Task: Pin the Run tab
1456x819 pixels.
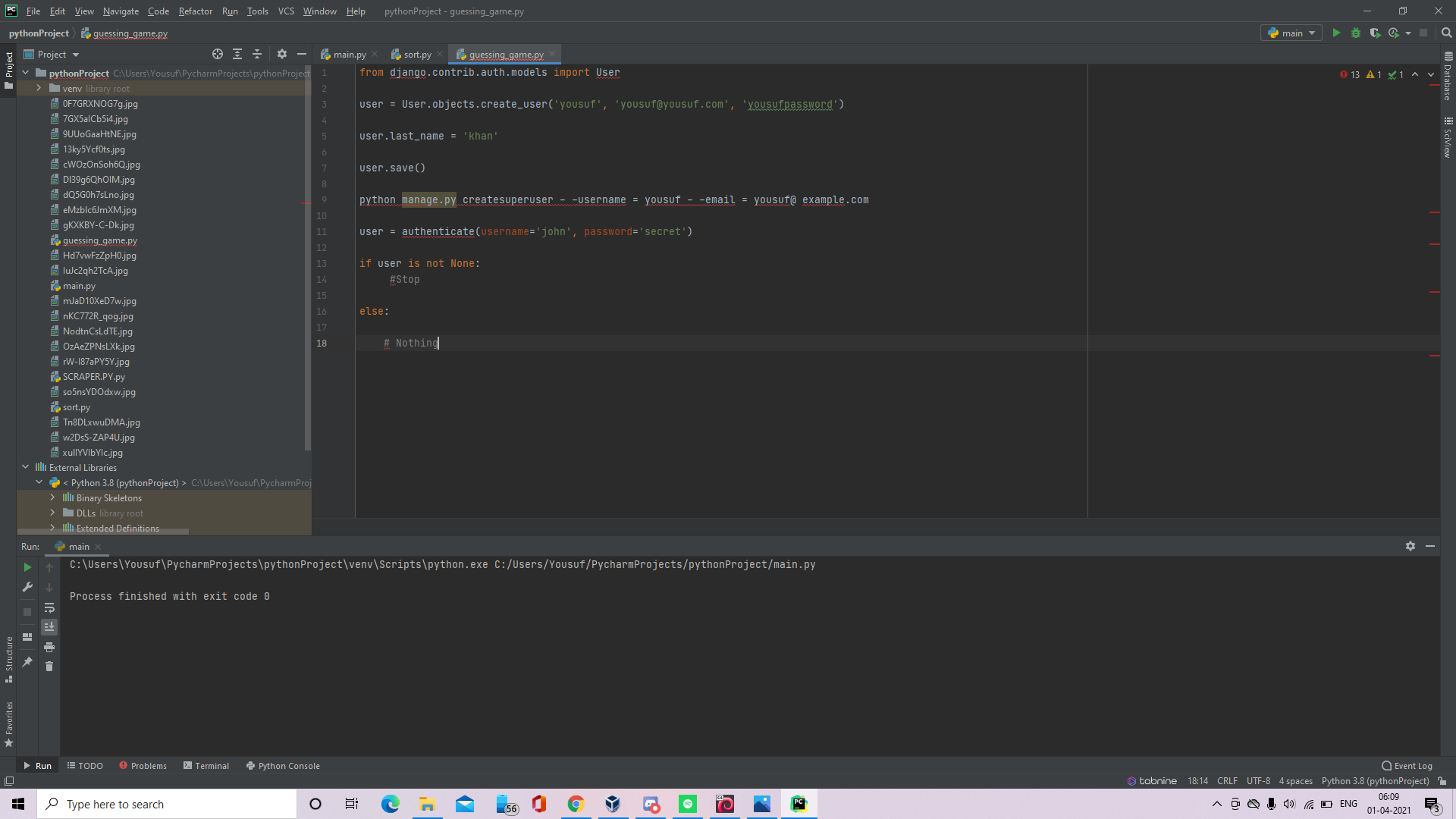Action: (27, 662)
